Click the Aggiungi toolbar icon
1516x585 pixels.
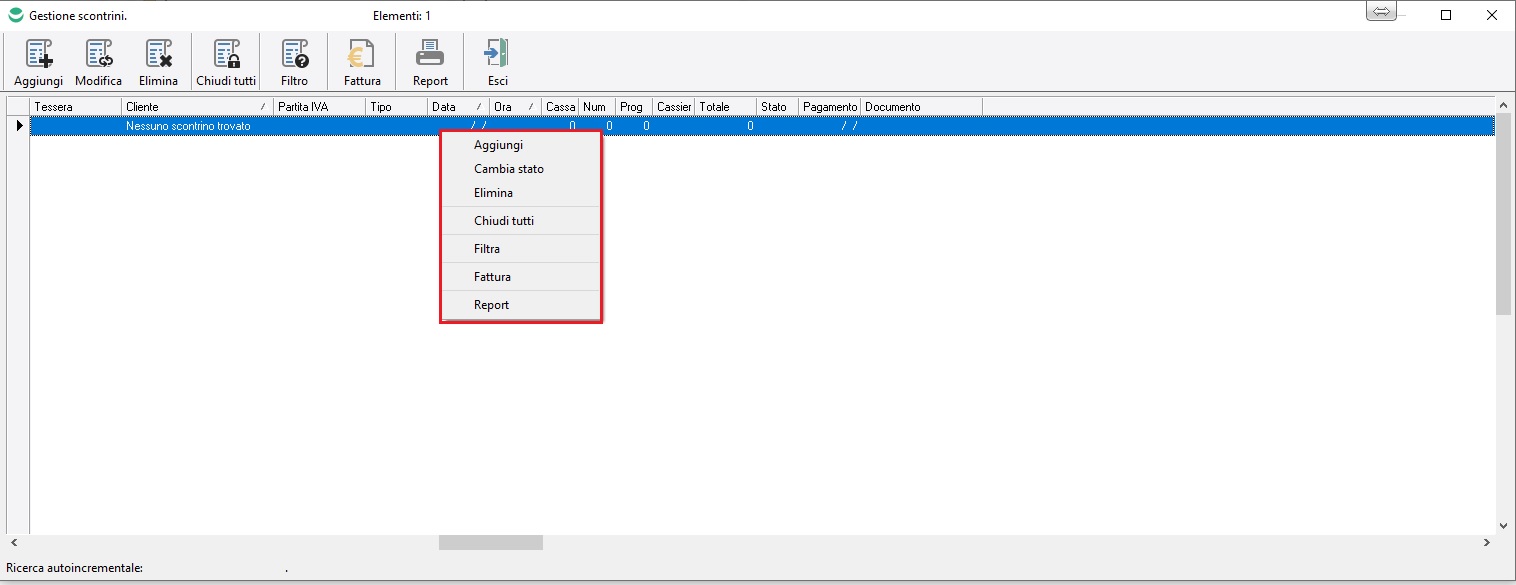point(38,54)
